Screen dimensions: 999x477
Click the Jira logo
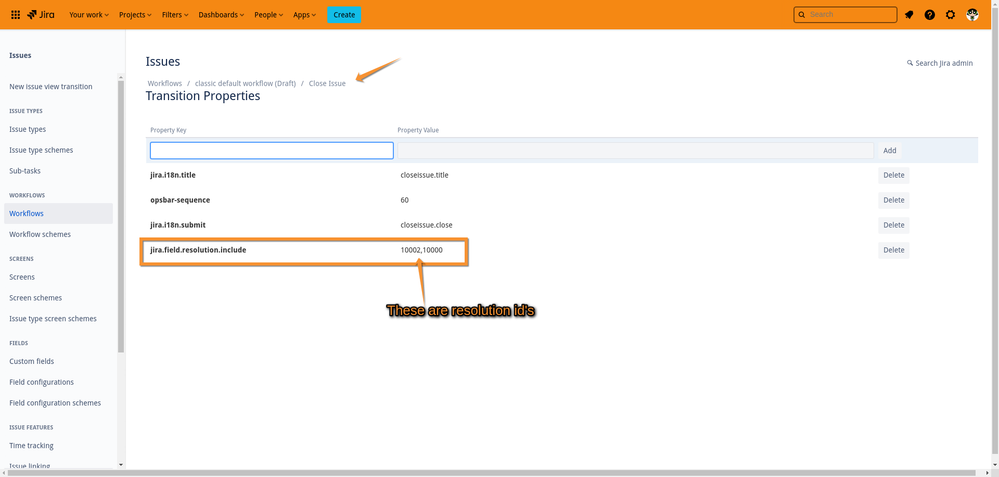41,15
